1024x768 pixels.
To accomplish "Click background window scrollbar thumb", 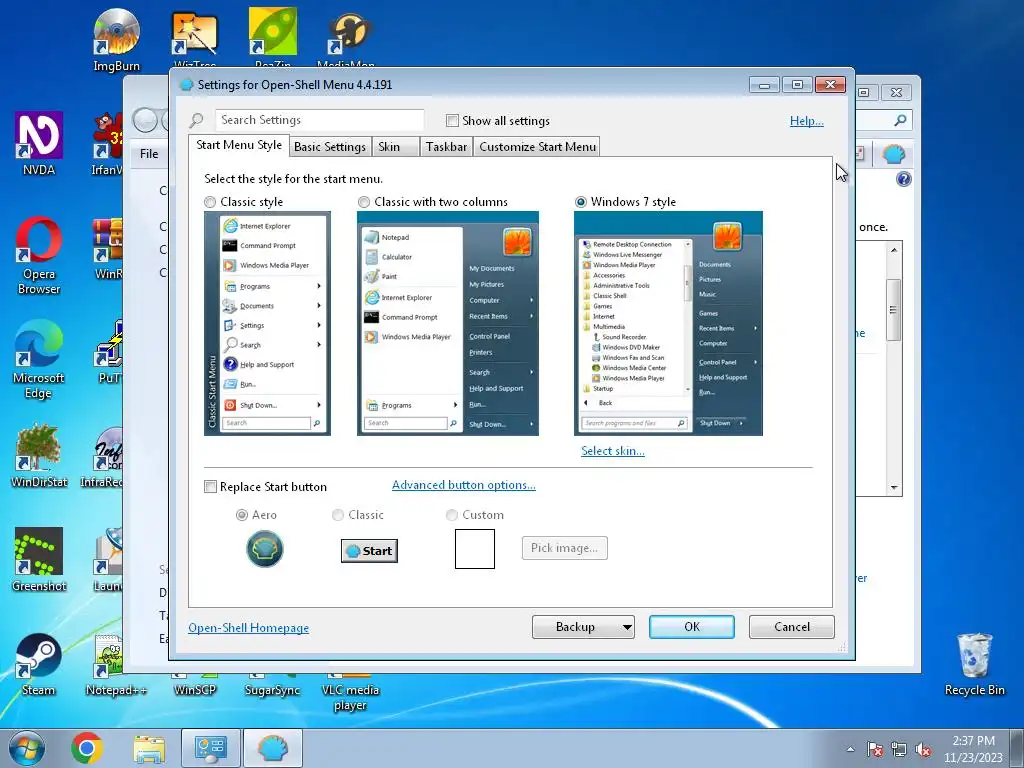I will click(x=894, y=310).
